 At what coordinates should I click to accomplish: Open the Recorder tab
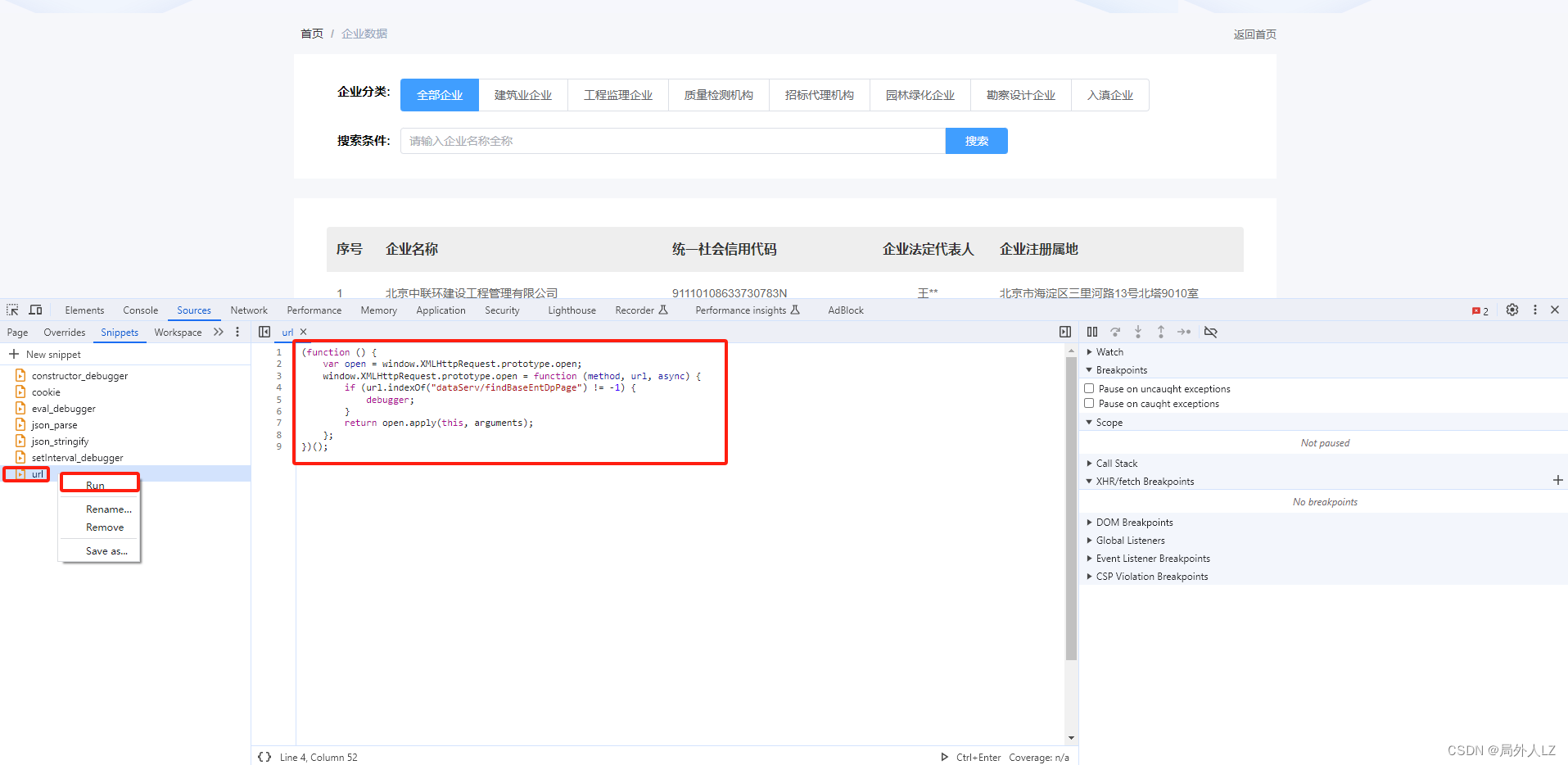(x=641, y=310)
